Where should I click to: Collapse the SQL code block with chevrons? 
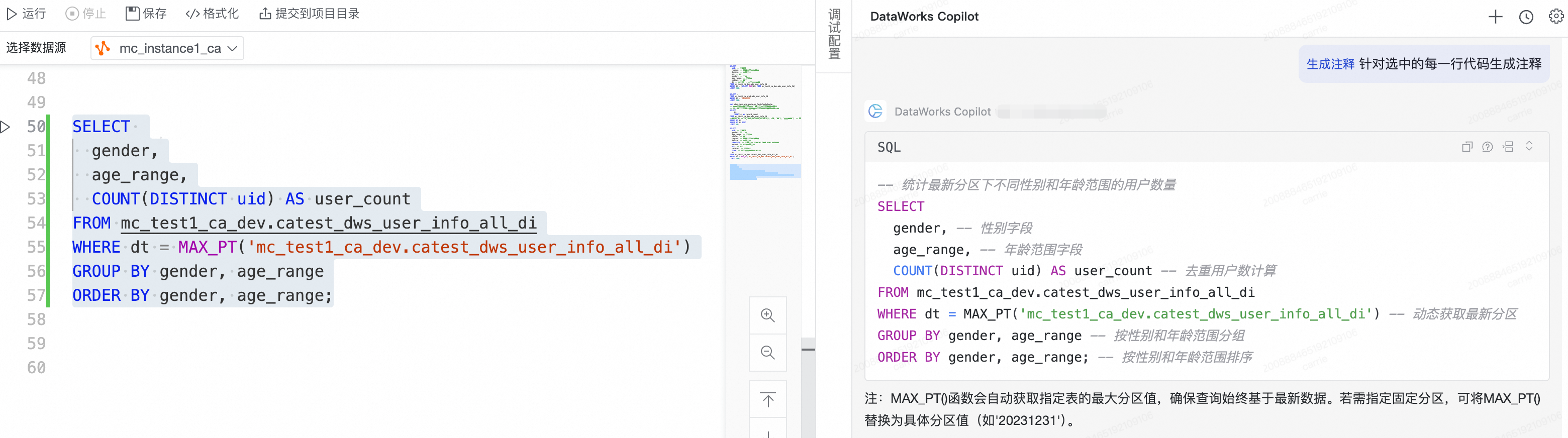tap(1529, 146)
